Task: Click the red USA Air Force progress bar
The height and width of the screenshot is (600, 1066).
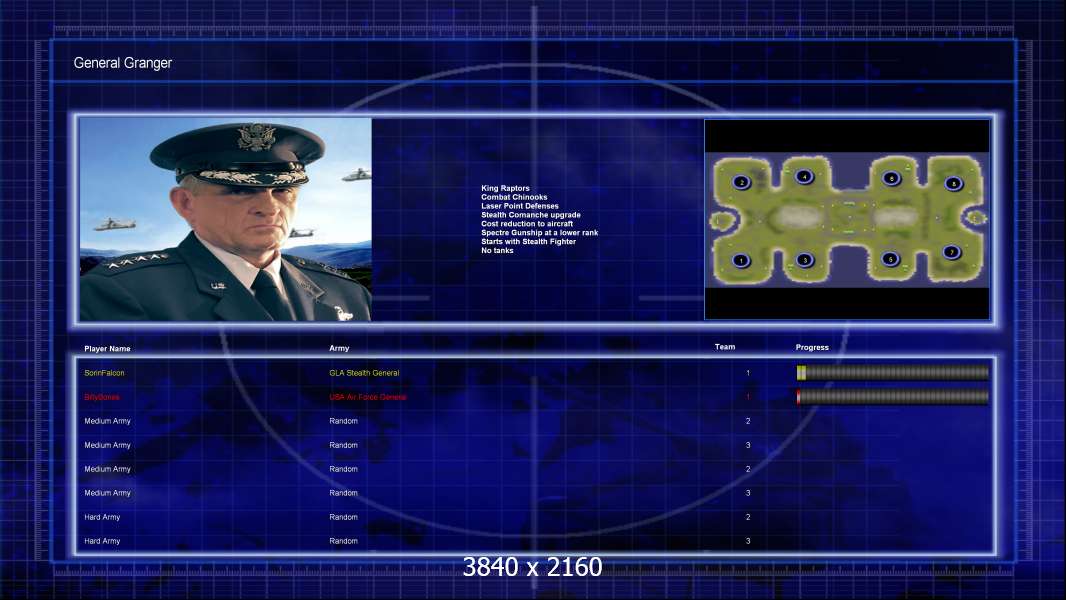Action: [x=893, y=397]
